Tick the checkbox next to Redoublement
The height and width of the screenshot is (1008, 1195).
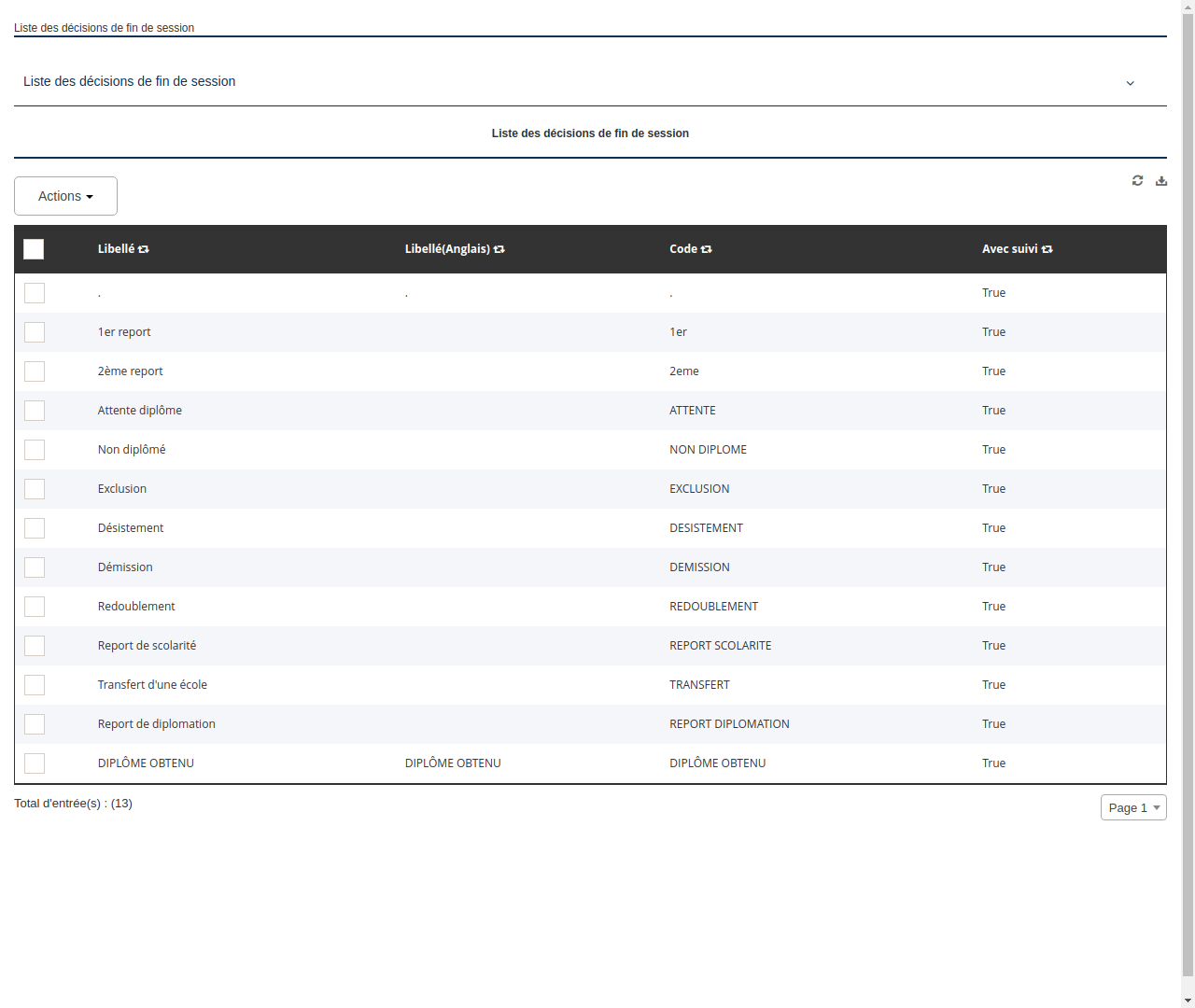(x=35, y=607)
